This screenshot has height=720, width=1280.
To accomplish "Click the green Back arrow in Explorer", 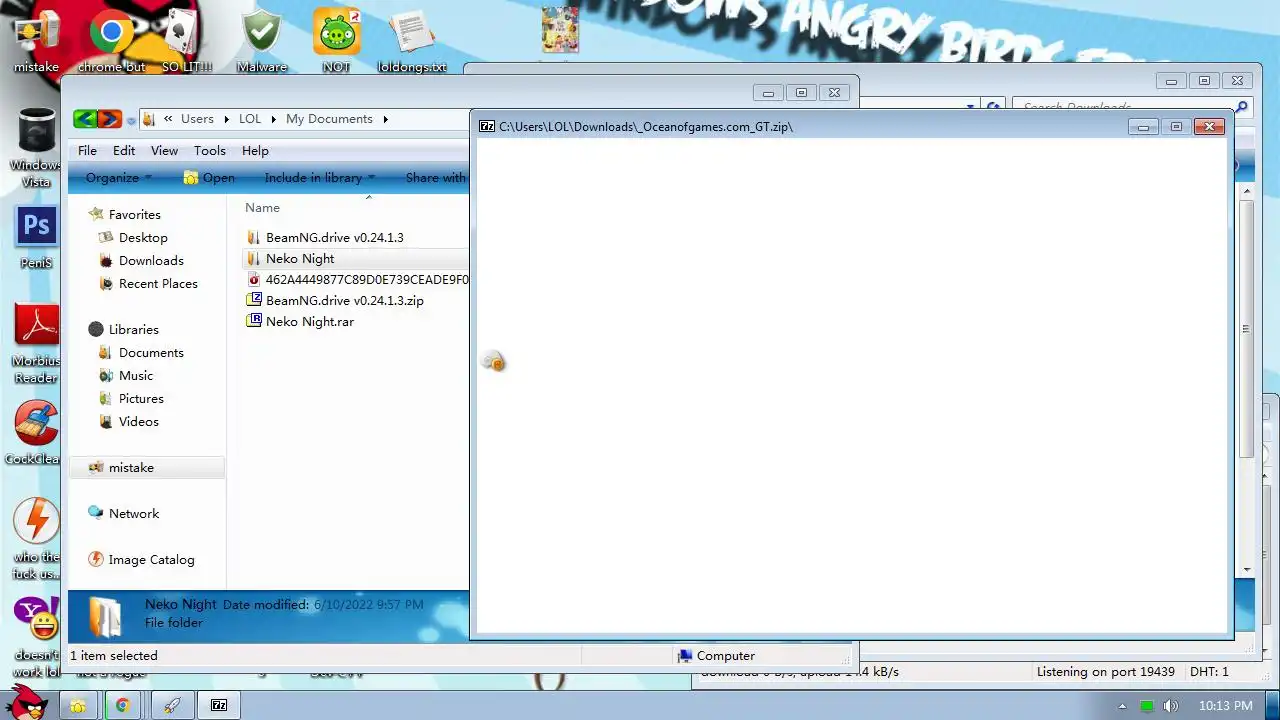I will tap(85, 119).
